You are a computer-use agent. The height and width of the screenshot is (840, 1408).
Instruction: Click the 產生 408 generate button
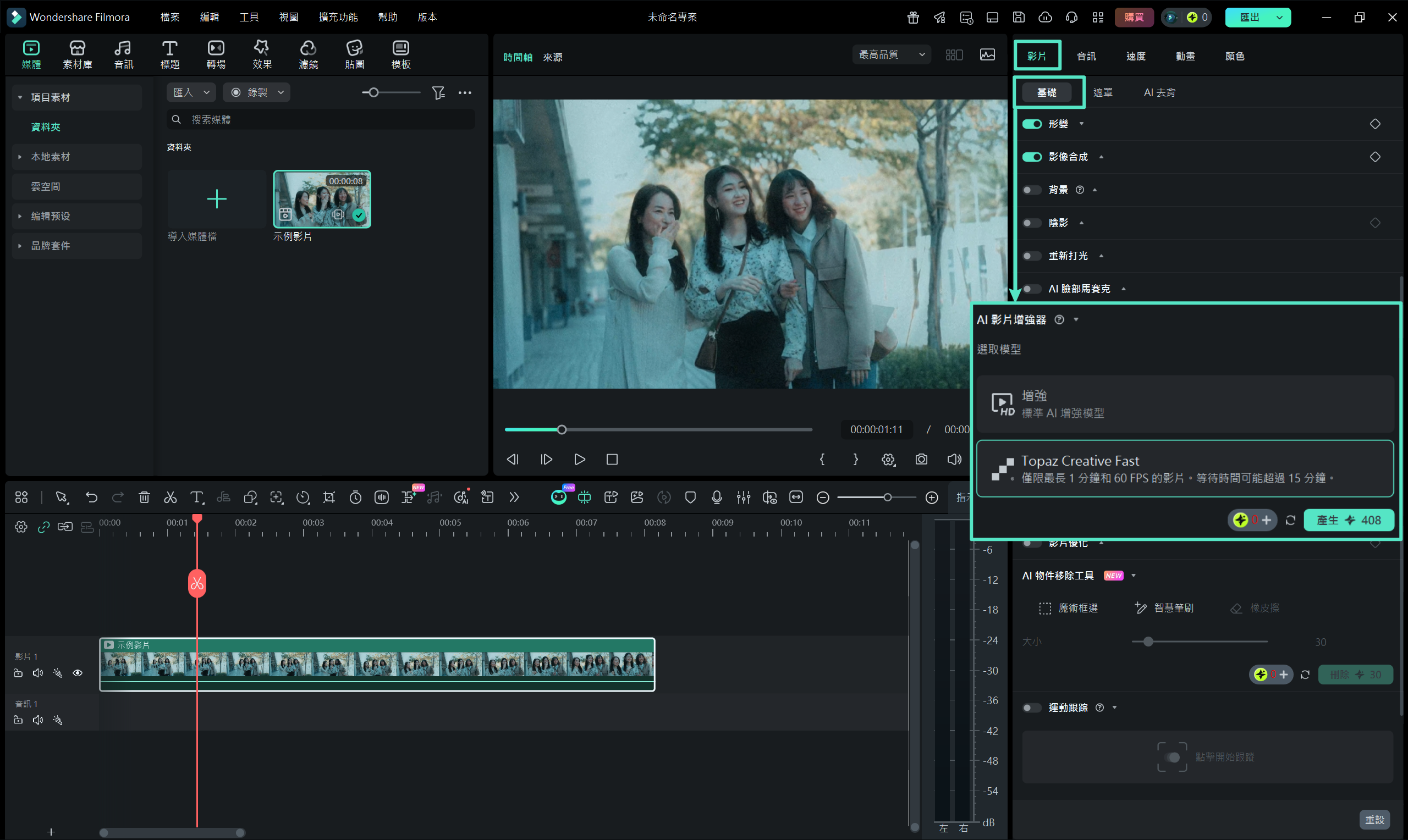coord(1348,520)
